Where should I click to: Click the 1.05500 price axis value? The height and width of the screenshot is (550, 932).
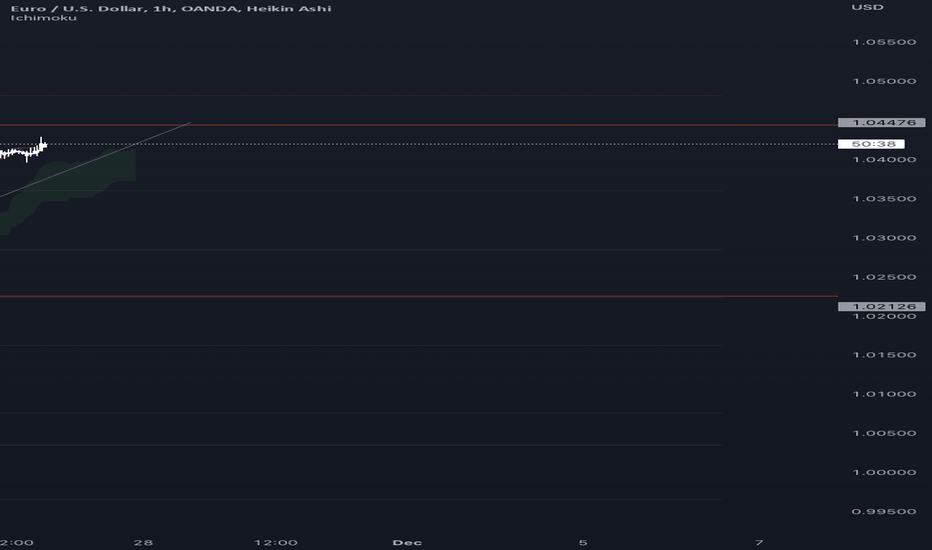point(884,42)
